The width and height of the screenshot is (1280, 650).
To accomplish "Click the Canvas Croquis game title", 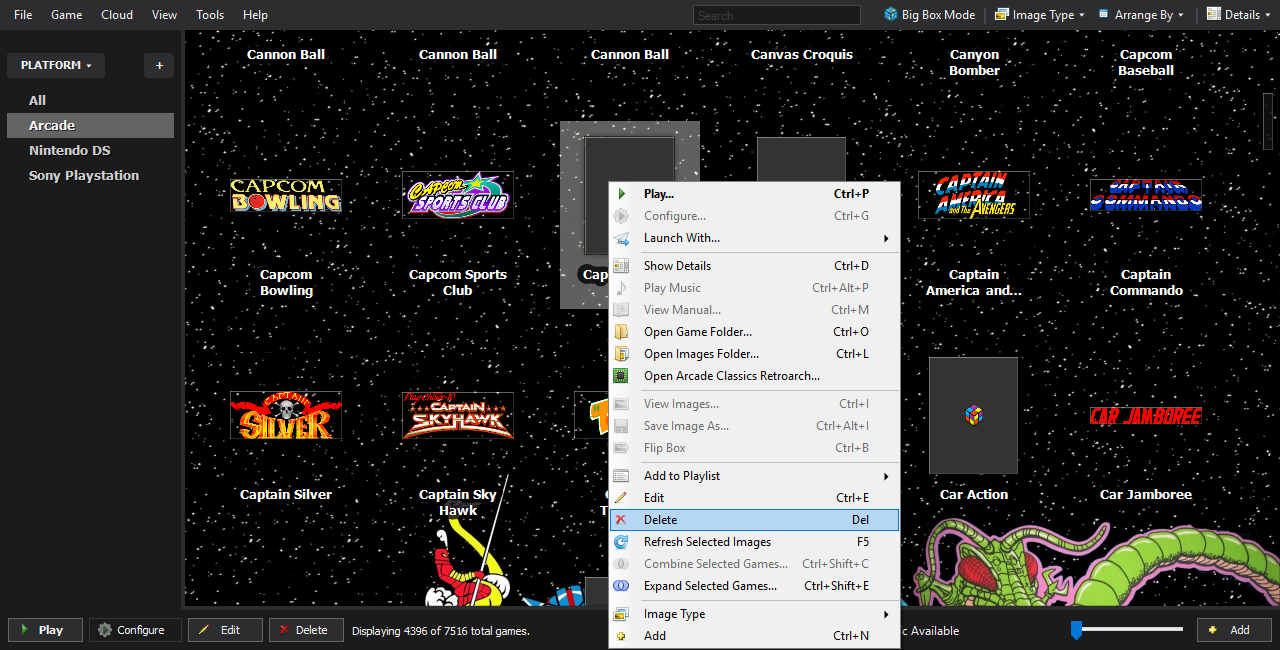I will pos(802,55).
